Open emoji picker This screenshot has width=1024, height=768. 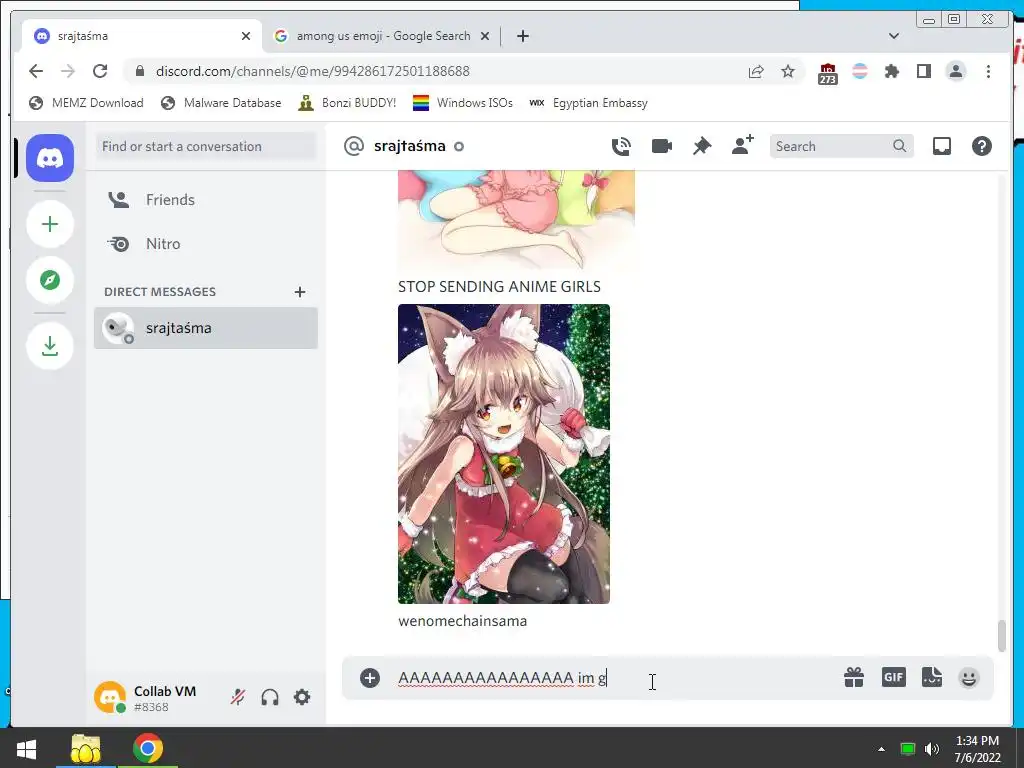[x=968, y=678]
